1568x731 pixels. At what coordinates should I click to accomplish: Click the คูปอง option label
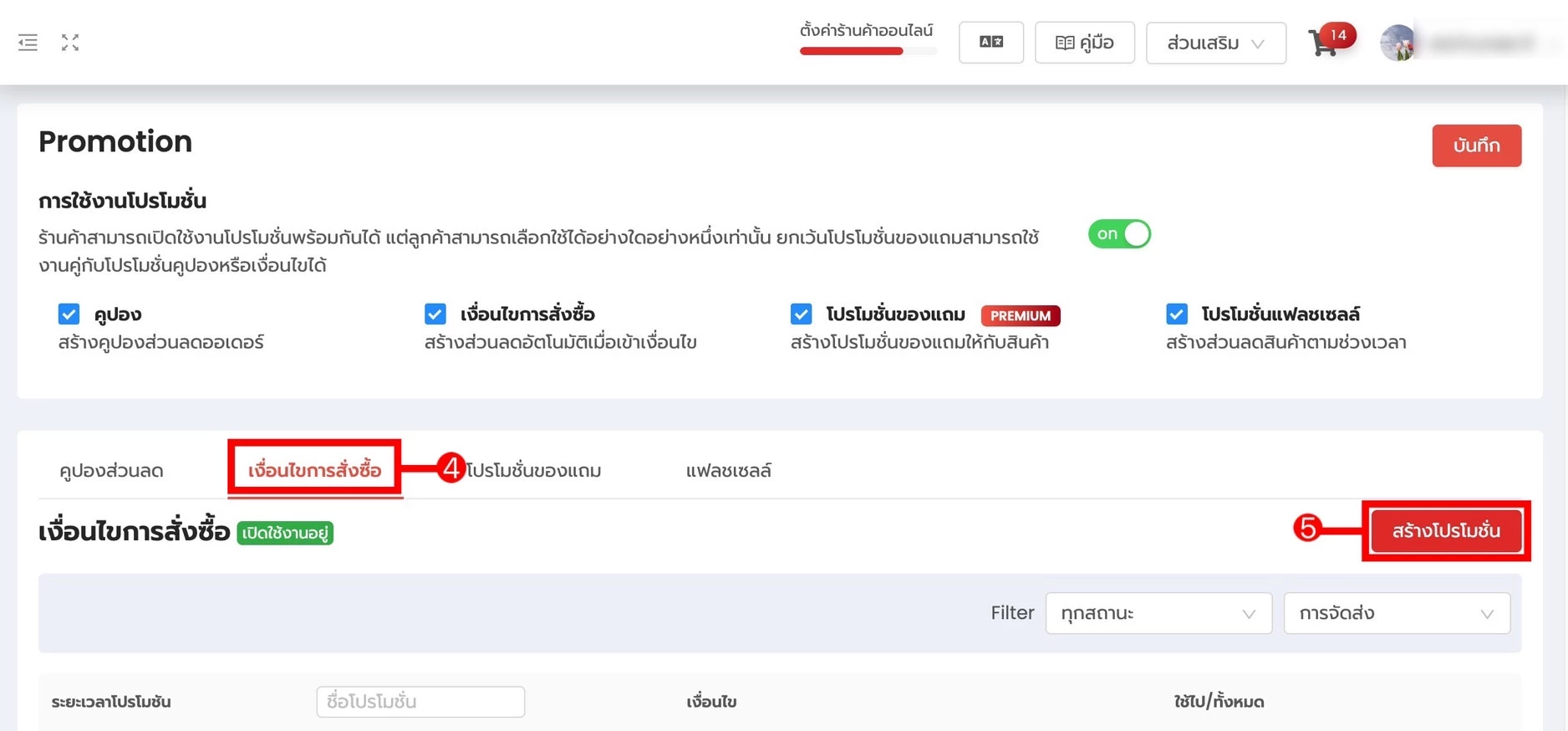pyautogui.click(x=118, y=314)
